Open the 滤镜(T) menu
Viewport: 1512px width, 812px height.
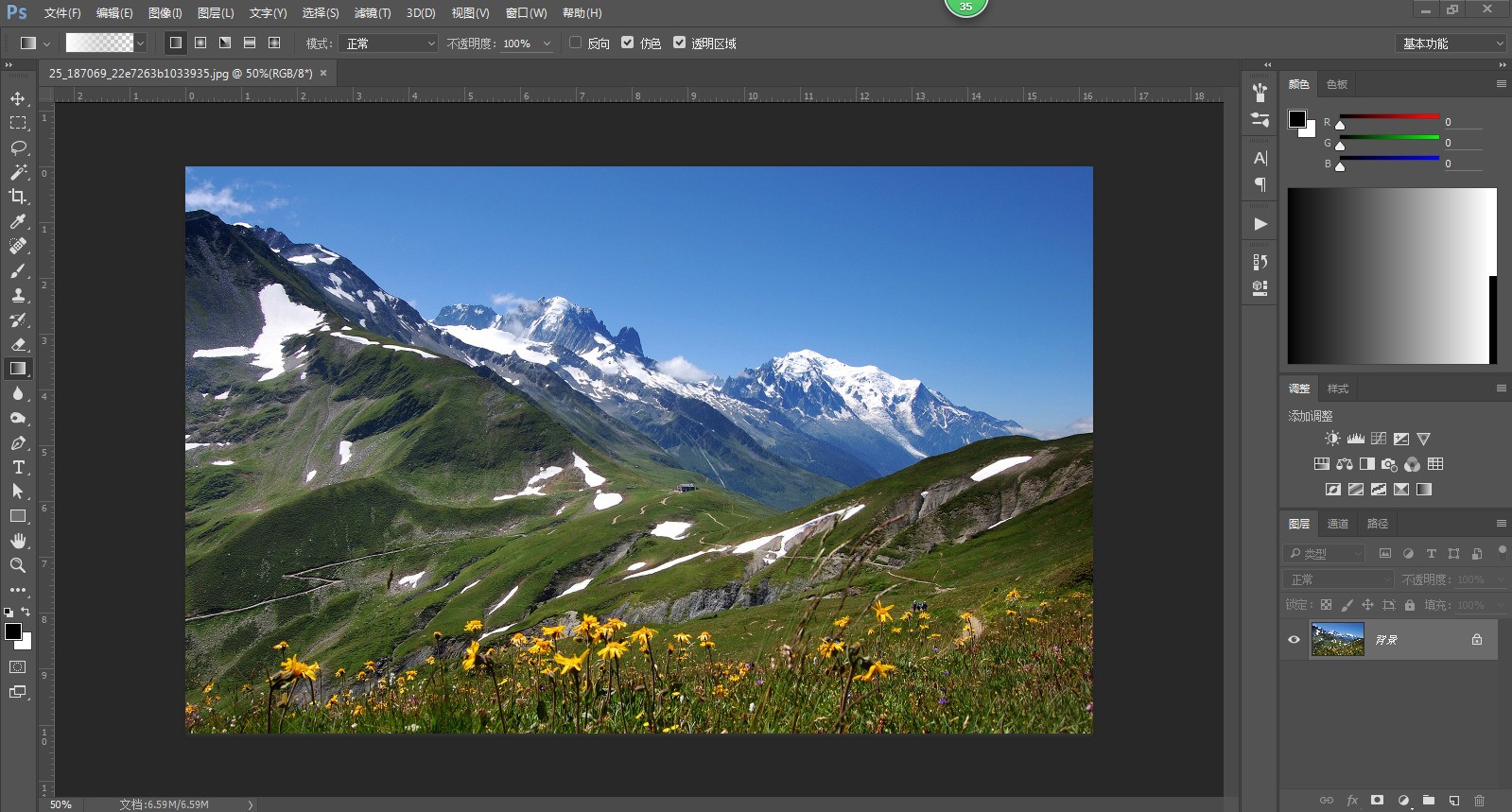coord(373,13)
